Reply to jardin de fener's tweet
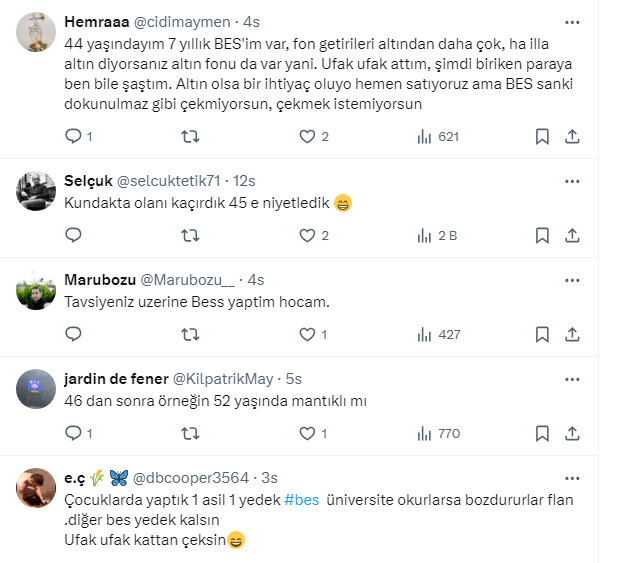 point(72,433)
